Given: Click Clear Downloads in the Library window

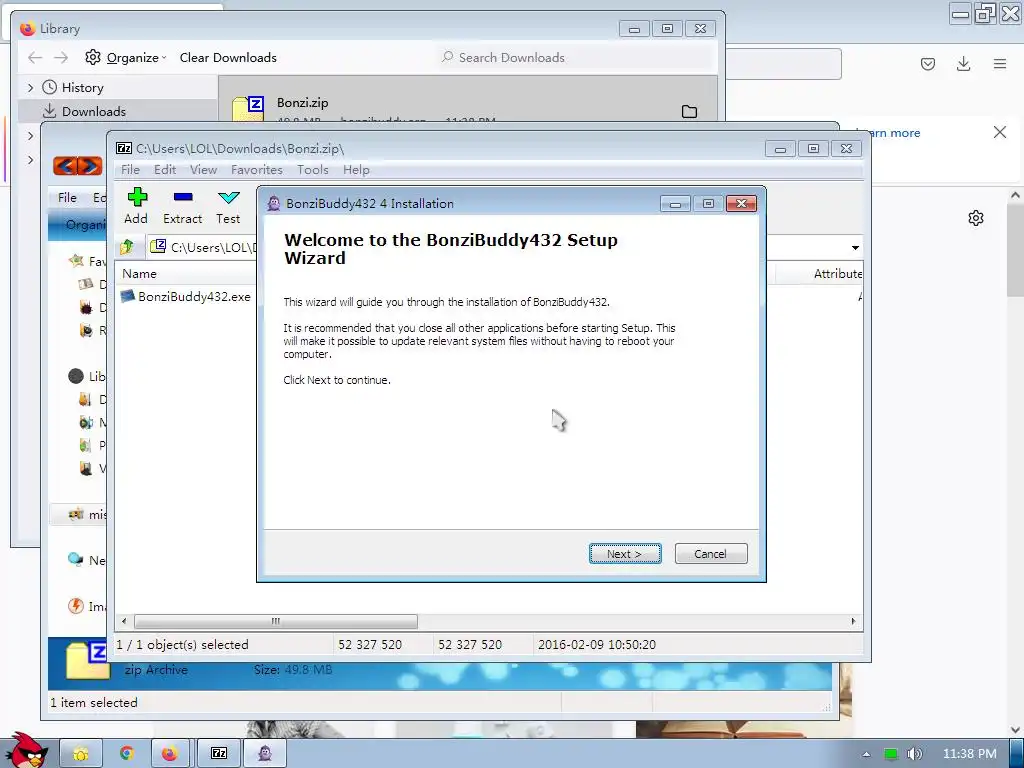Looking at the screenshot, I should 228,57.
